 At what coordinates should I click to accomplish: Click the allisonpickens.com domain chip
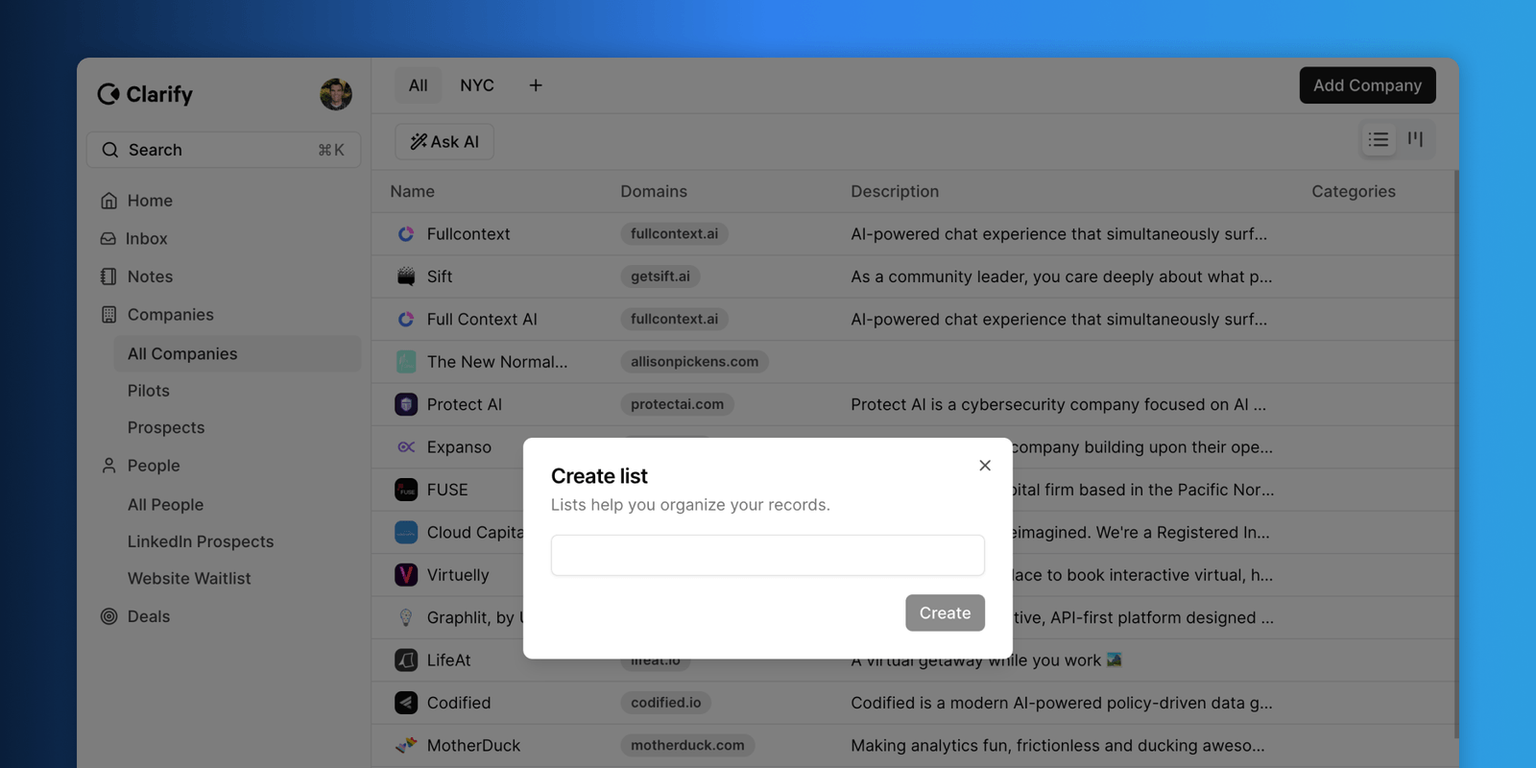[x=694, y=362]
